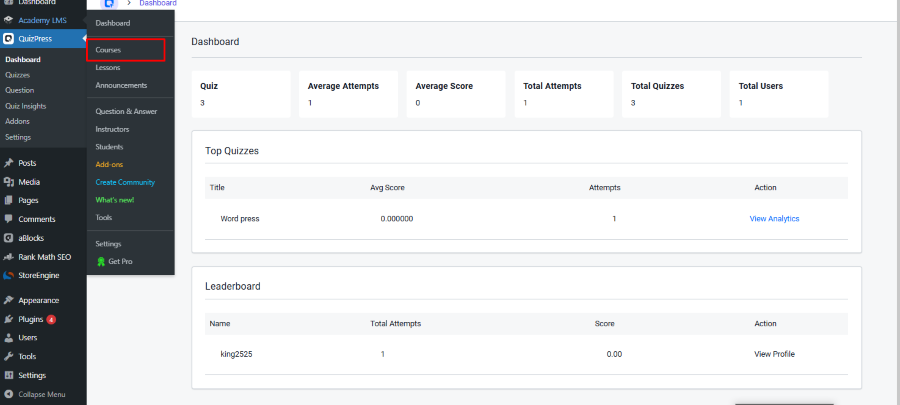Click the Posts pin icon in sidebar
The image size is (900, 405).
pyautogui.click(x=9, y=163)
